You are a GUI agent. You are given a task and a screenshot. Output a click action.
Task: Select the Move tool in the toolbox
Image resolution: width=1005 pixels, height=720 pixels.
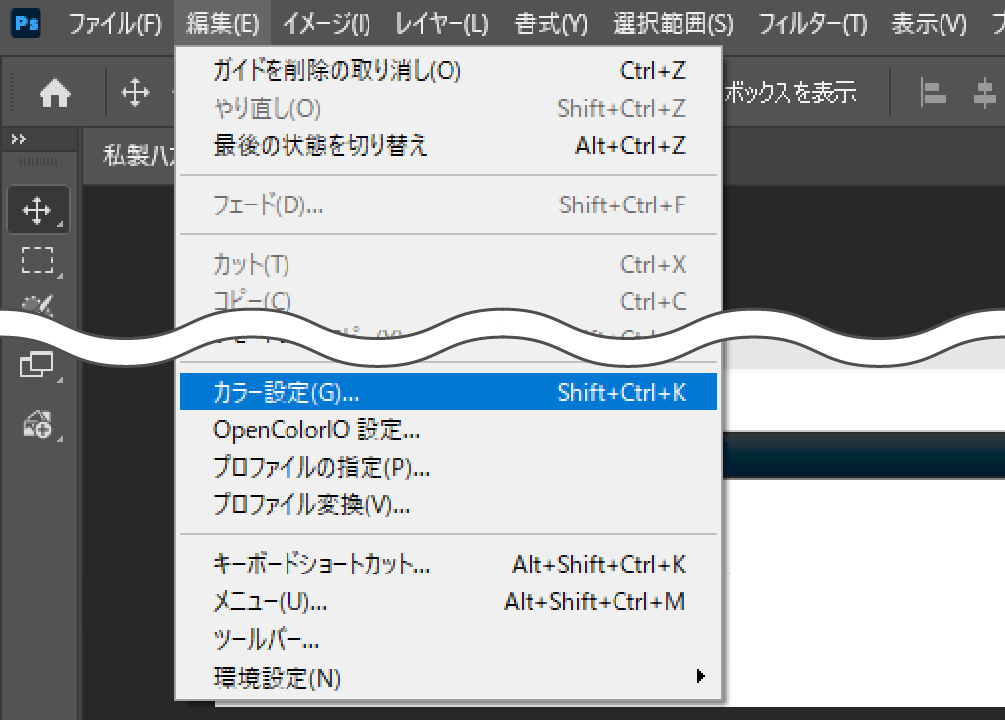[37, 210]
